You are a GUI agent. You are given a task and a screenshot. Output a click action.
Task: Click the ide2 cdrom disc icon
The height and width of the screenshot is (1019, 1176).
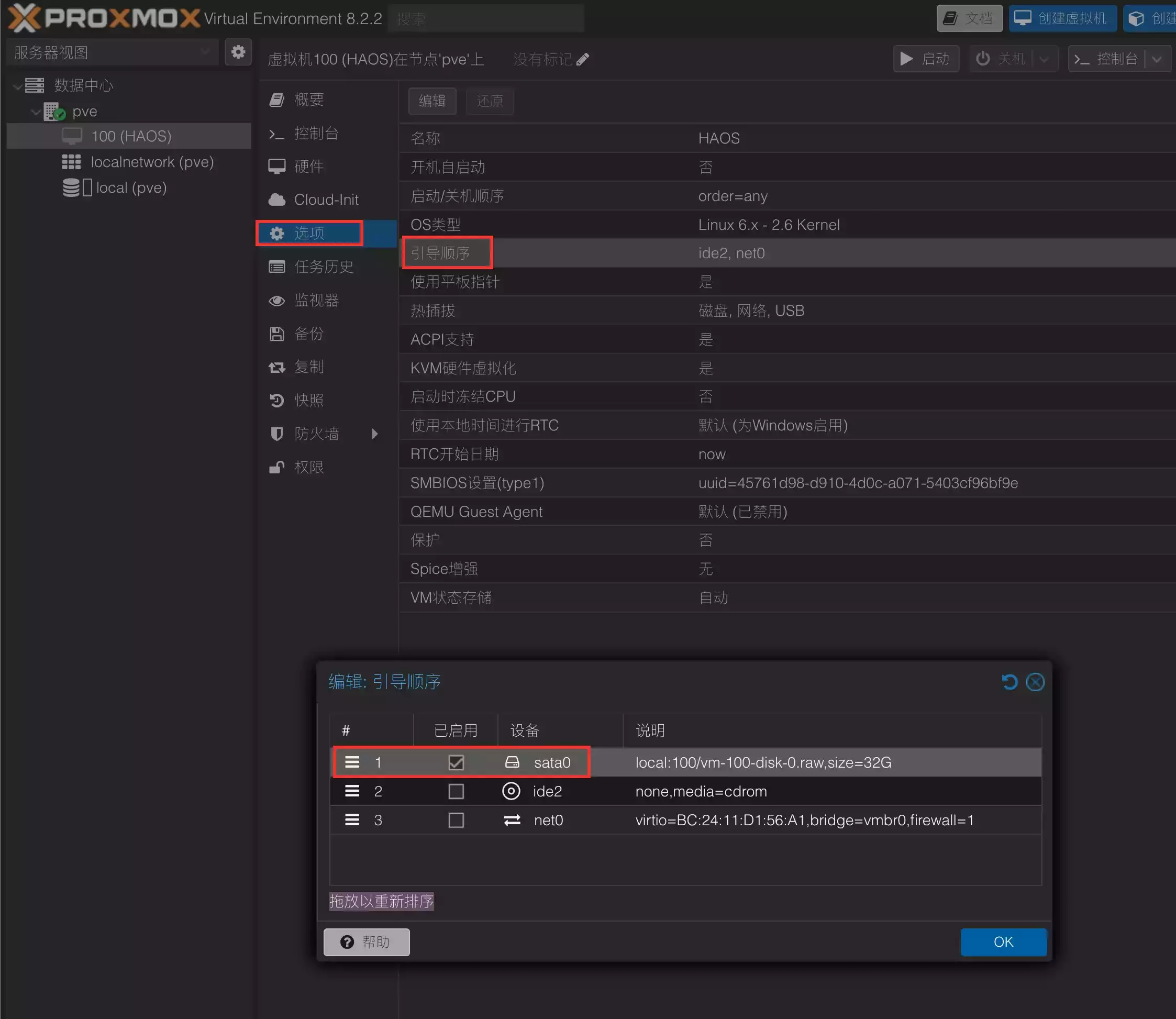pyautogui.click(x=511, y=791)
